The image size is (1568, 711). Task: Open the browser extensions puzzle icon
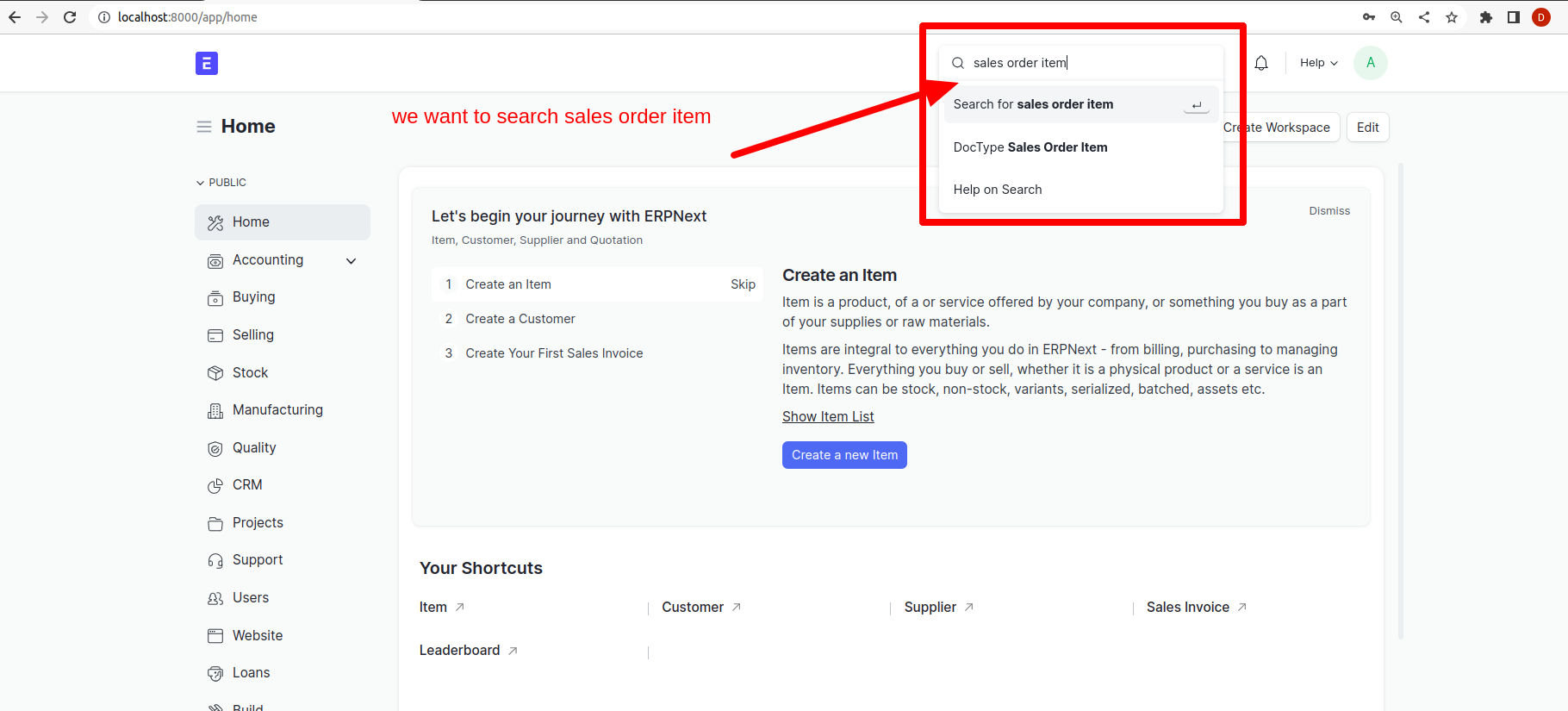point(1486,17)
